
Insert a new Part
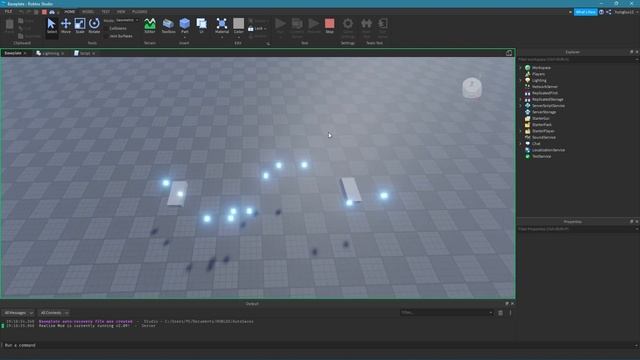click(184, 26)
